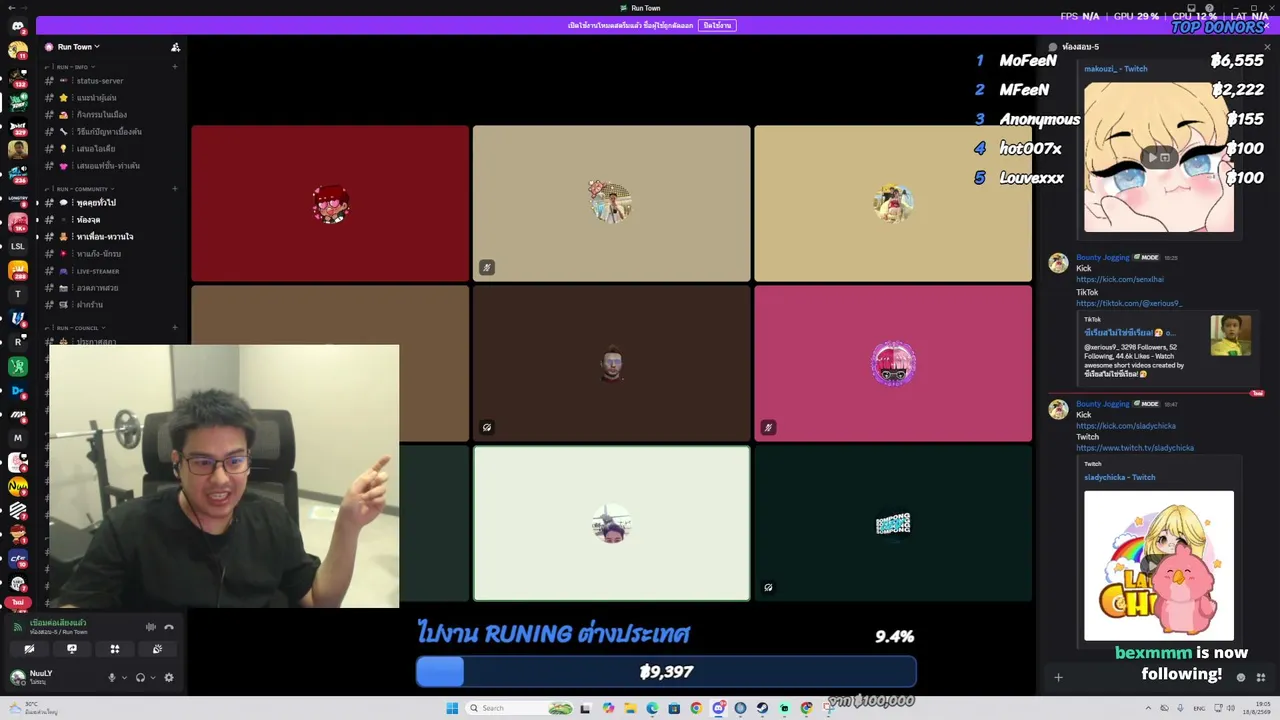
Task: Open Steam from the taskbar
Action: [x=762, y=708]
